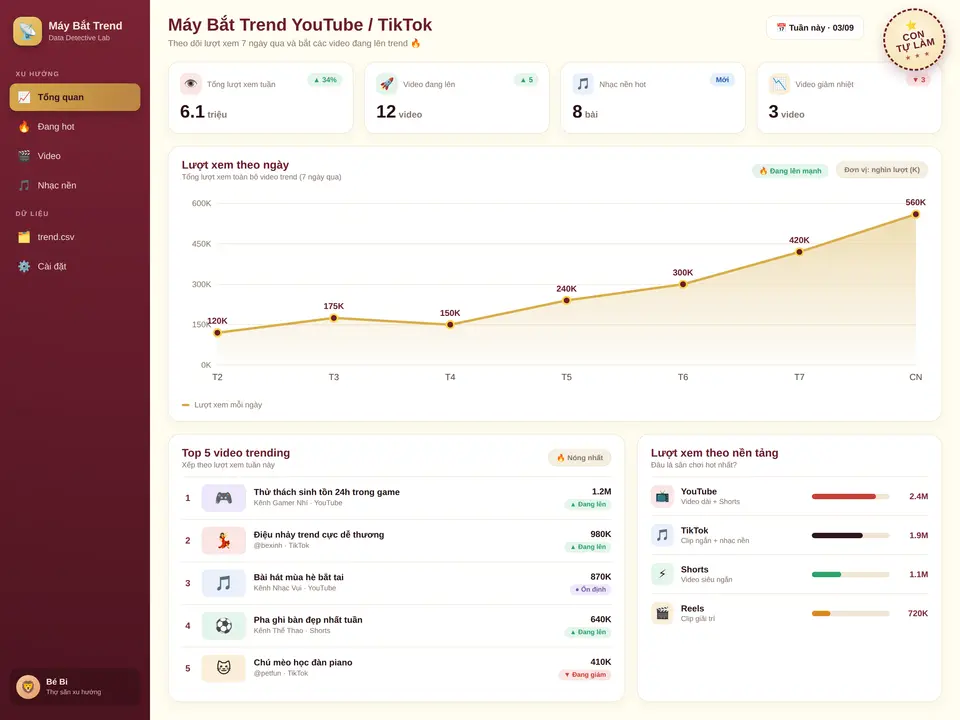Viewport: 960px width, 720px height.
Task: Click the Mới badge on Nhạc nền hot
Action: pos(722,80)
